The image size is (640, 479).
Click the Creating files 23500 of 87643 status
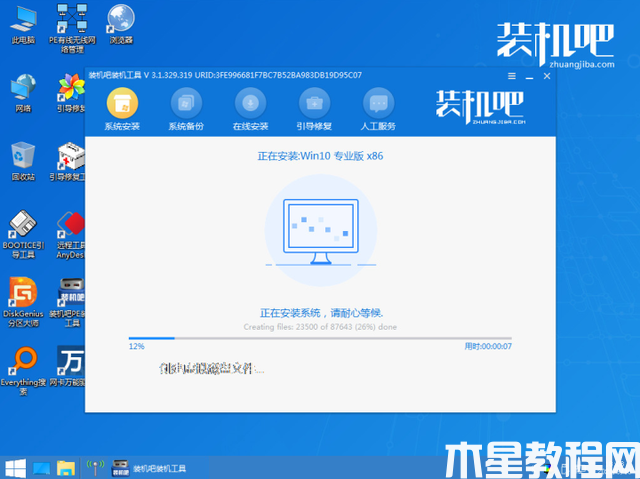click(320, 327)
